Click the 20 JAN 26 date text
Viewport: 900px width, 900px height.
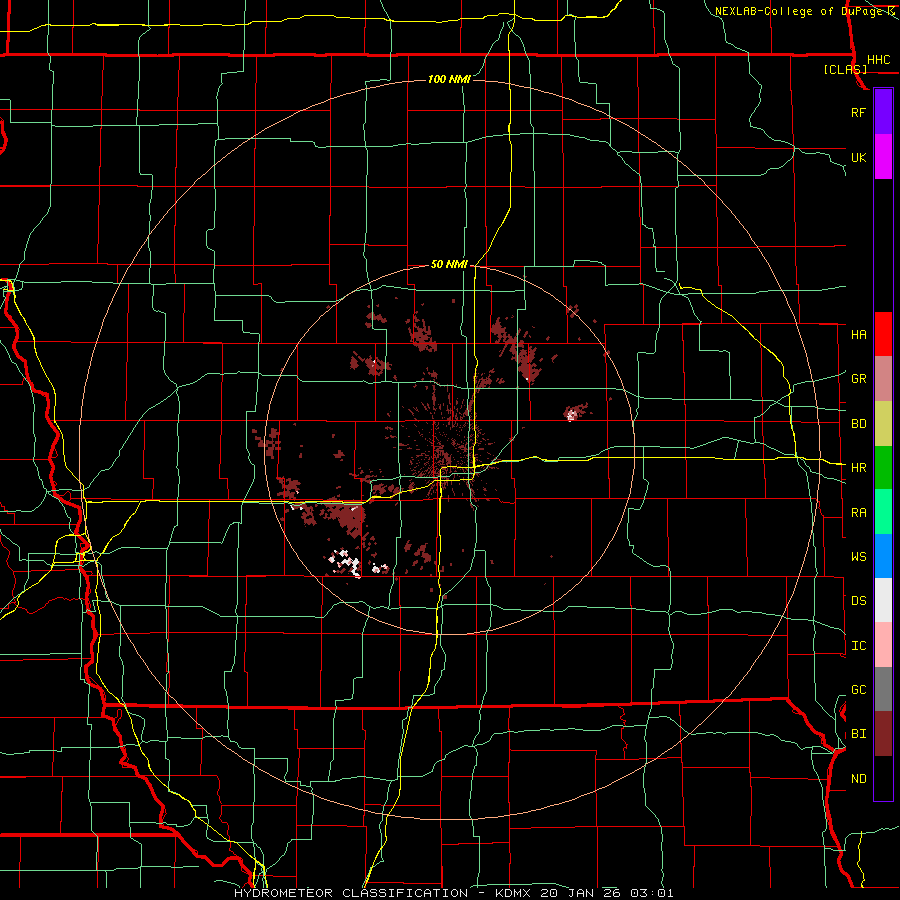pyautogui.click(x=579, y=893)
